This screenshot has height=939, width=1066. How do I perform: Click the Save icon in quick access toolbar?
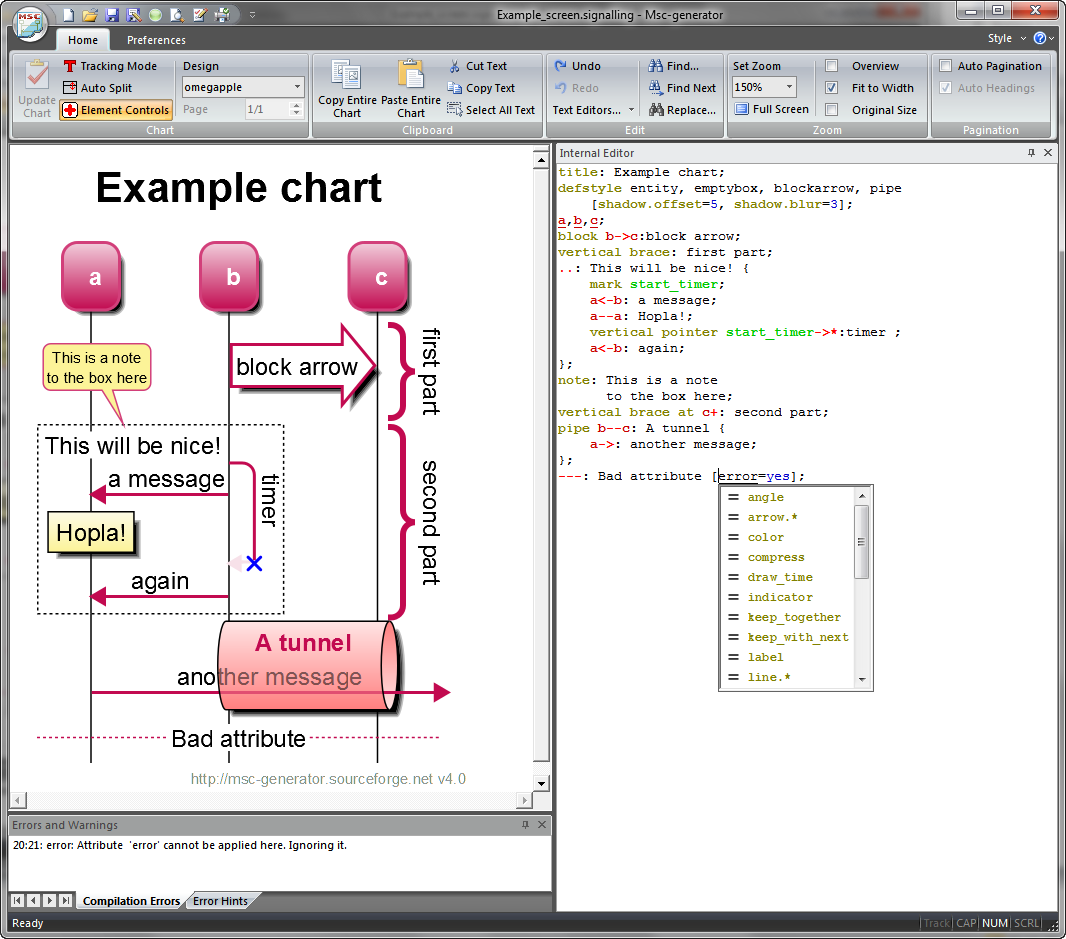point(112,15)
